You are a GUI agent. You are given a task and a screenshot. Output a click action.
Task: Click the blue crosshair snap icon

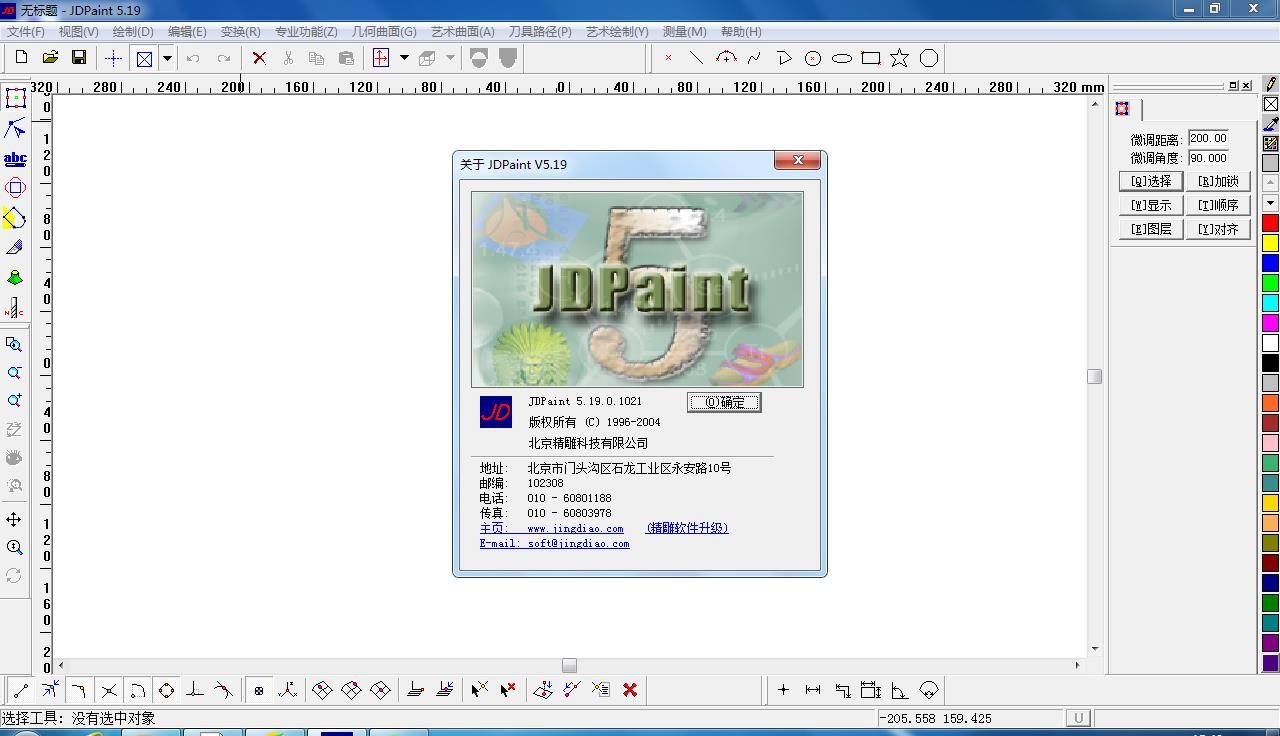click(x=113, y=58)
